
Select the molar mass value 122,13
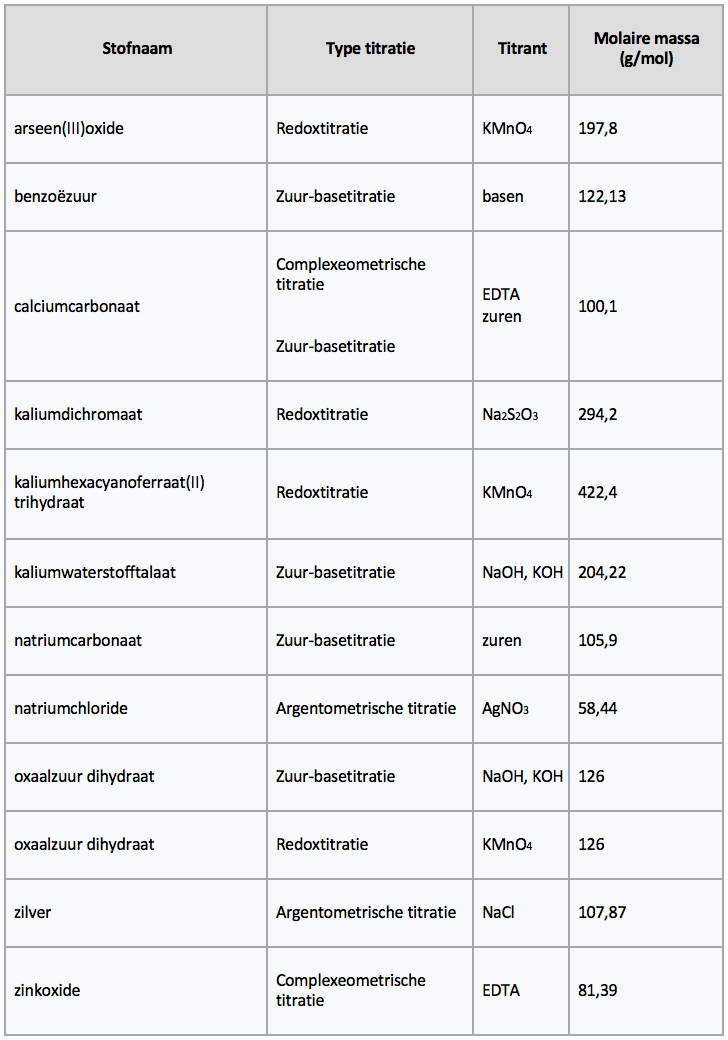tap(603, 196)
